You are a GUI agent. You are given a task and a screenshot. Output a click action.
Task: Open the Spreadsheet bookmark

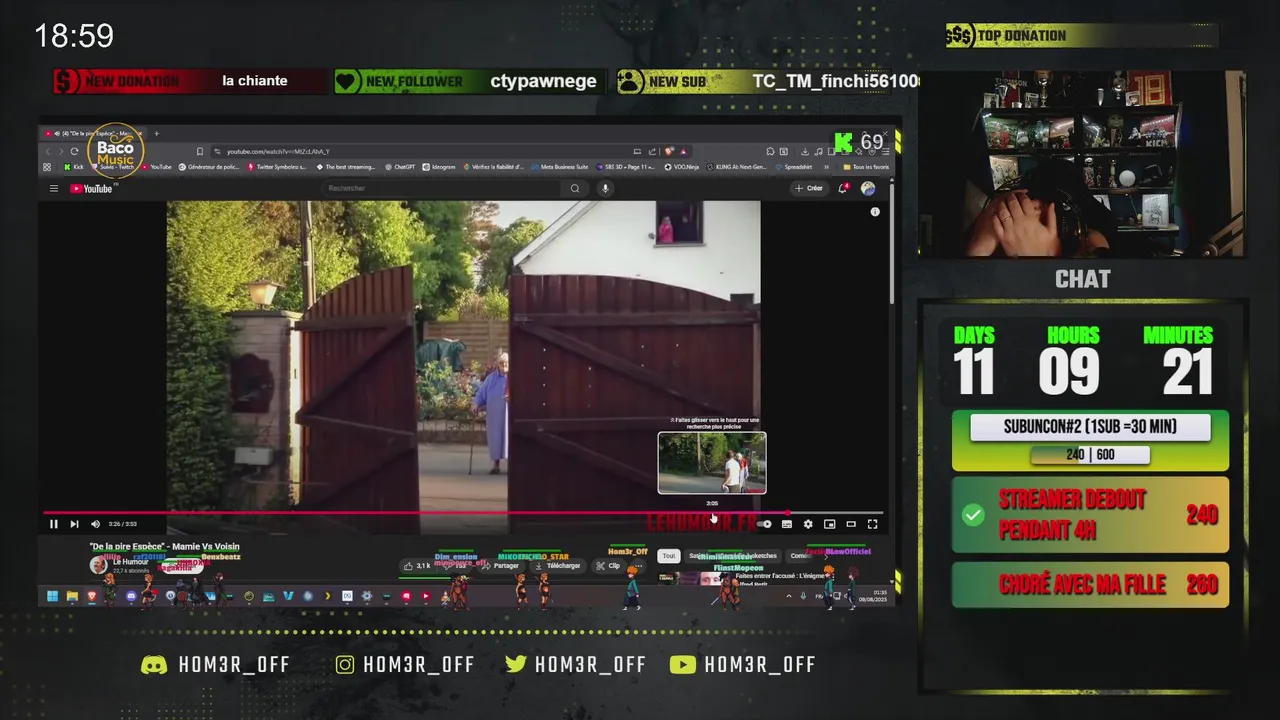click(792, 167)
